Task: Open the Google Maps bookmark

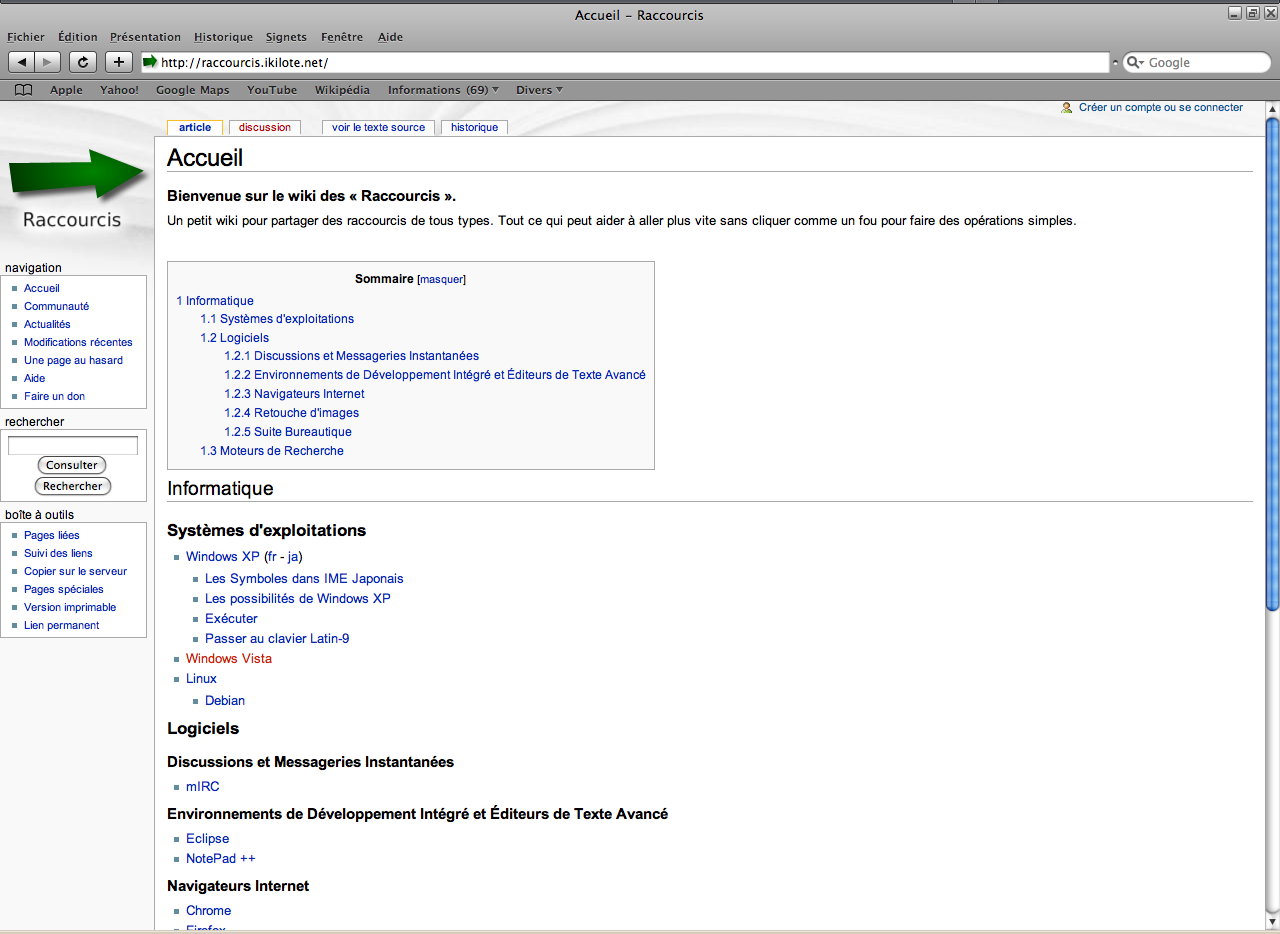Action: 193,90
